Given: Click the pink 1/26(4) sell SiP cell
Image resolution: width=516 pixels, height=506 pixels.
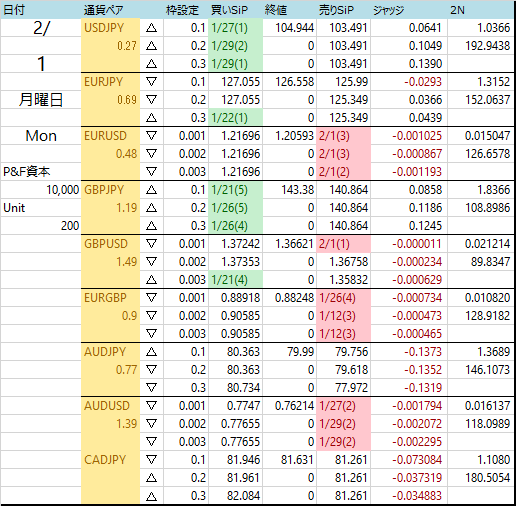Looking at the screenshot, I should click(x=343, y=298).
